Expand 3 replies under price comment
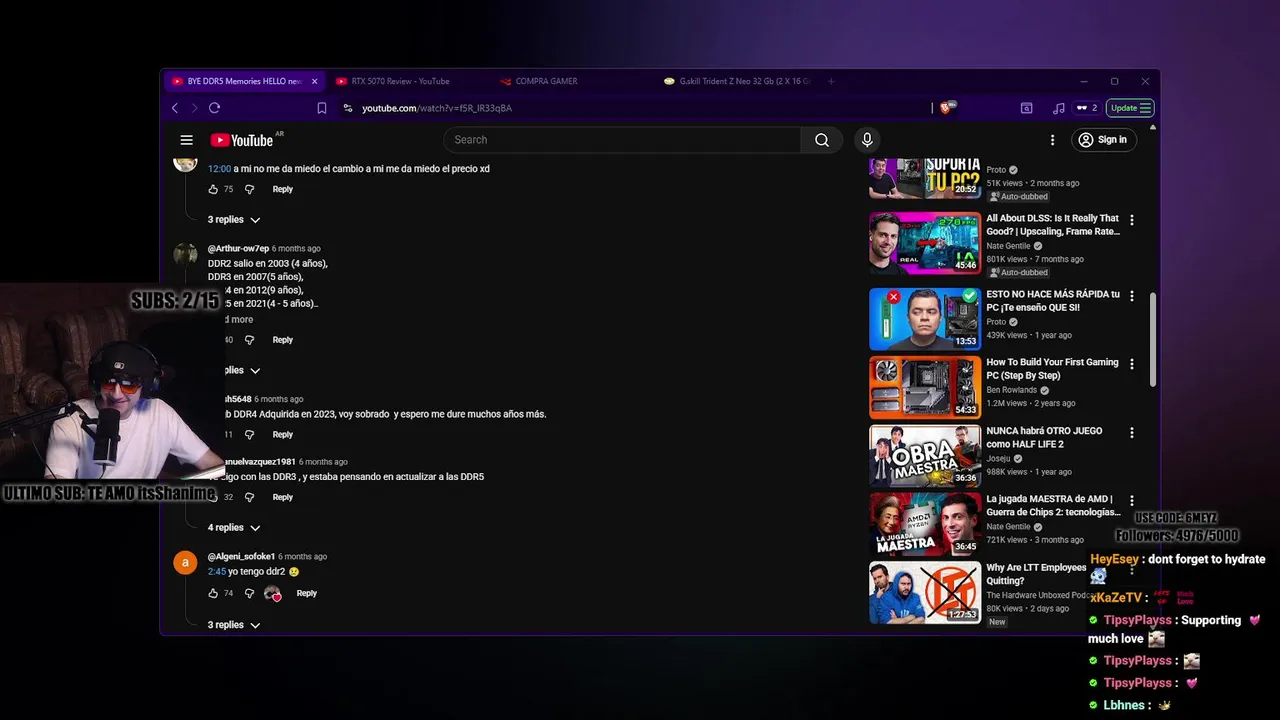1280x720 pixels. [234, 219]
